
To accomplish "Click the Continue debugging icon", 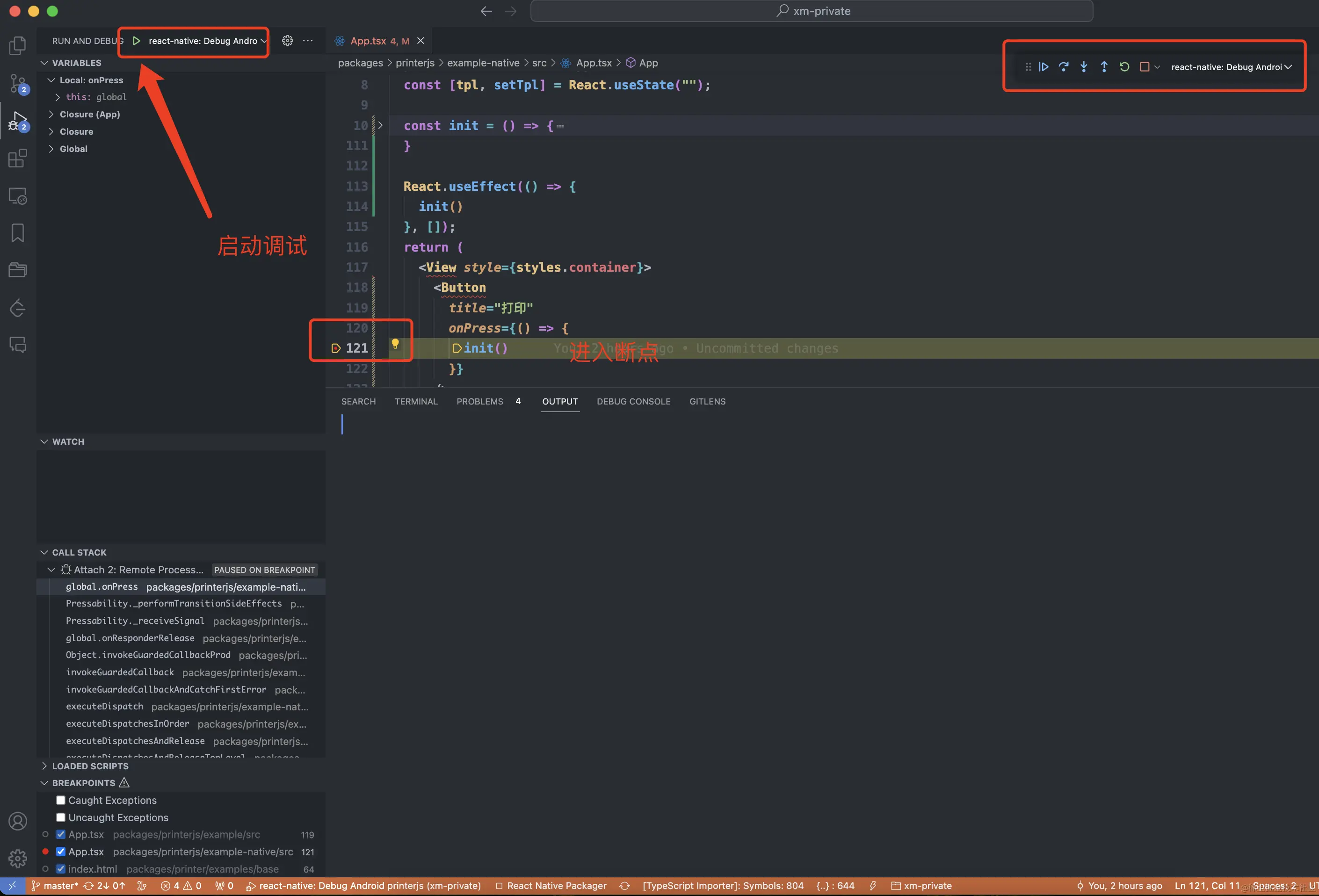I will [x=1043, y=67].
